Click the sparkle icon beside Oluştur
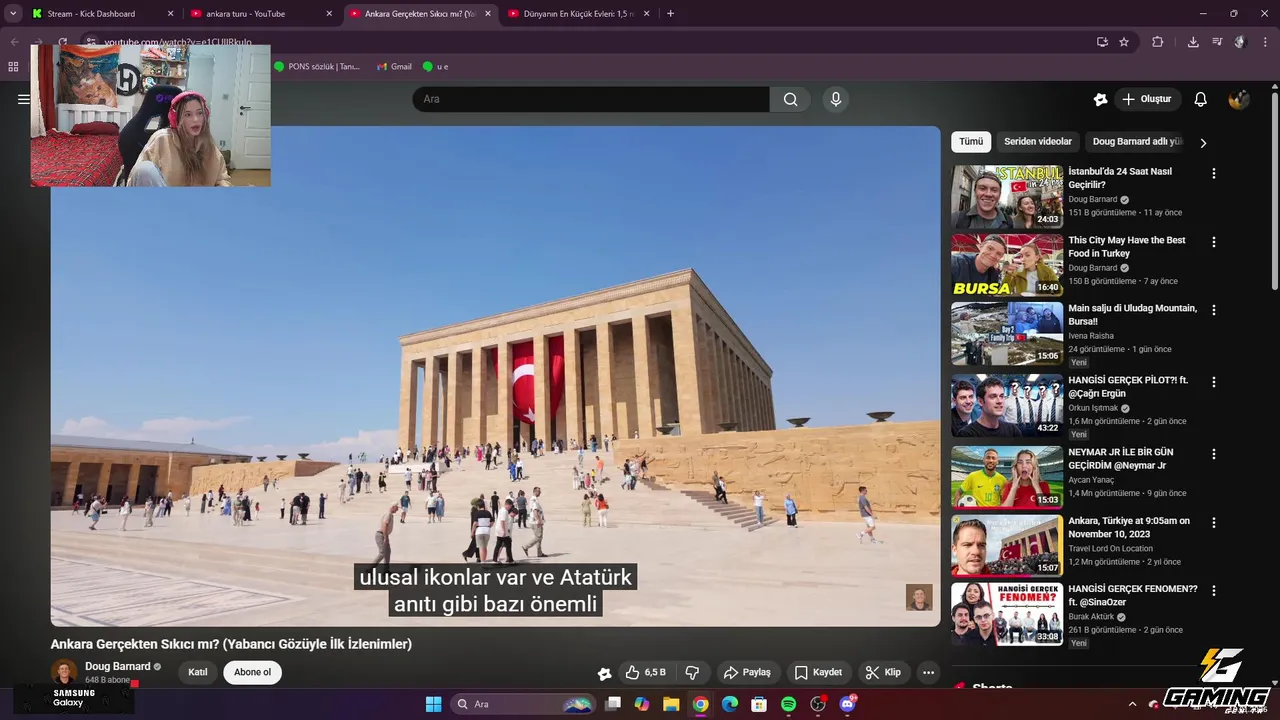Screen dimensions: 1280x720 [1100, 99]
